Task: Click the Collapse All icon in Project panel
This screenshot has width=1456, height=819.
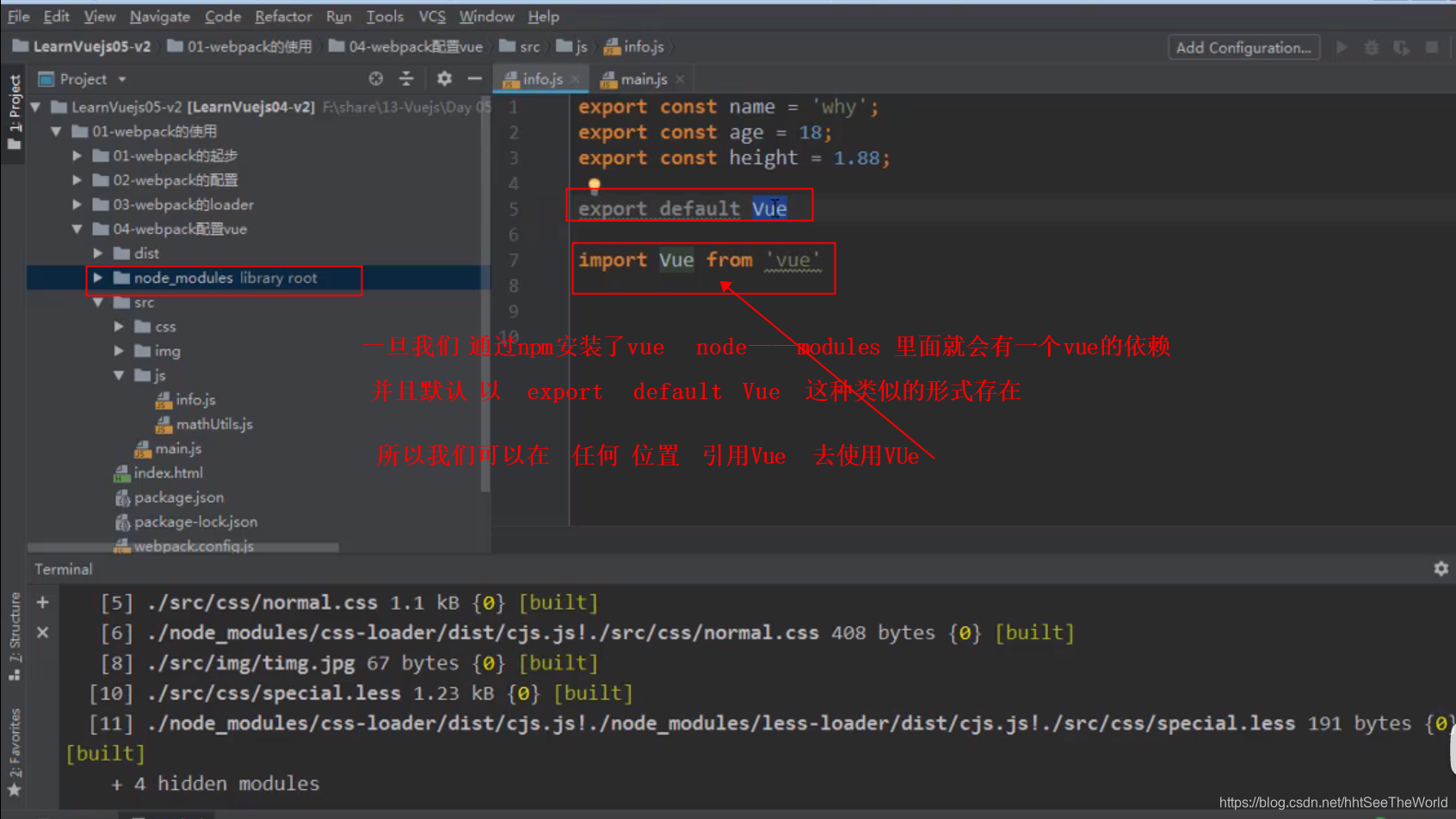Action: coord(406,79)
